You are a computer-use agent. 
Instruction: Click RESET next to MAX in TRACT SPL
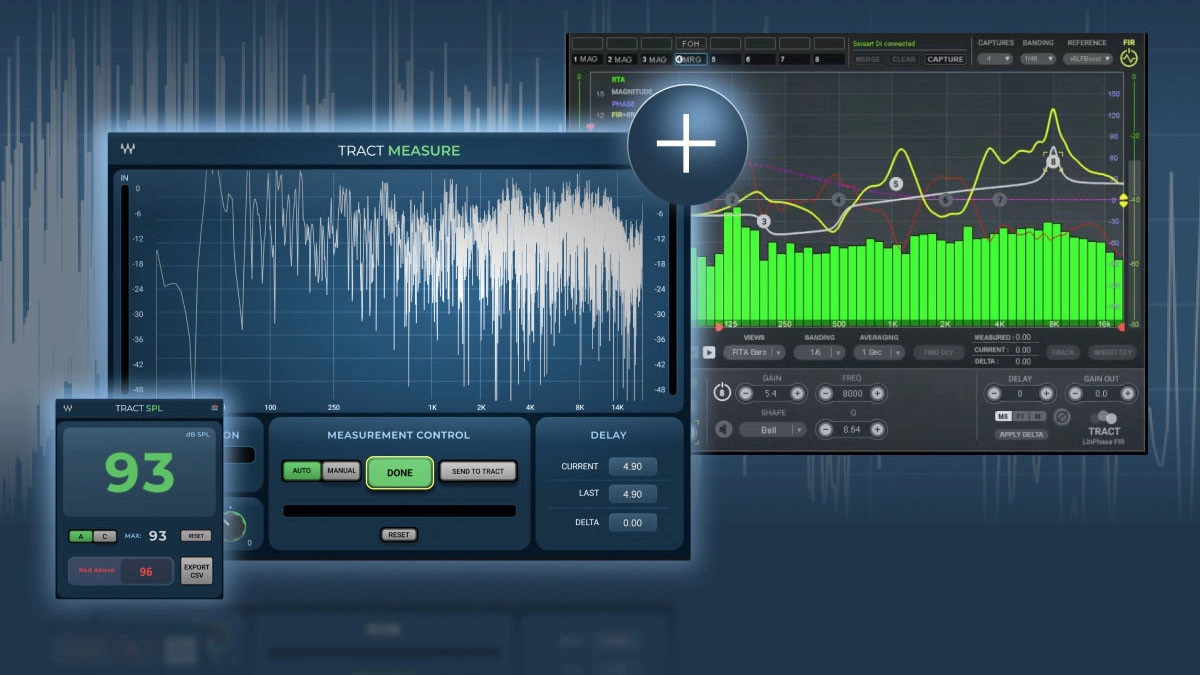pos(196,536)
